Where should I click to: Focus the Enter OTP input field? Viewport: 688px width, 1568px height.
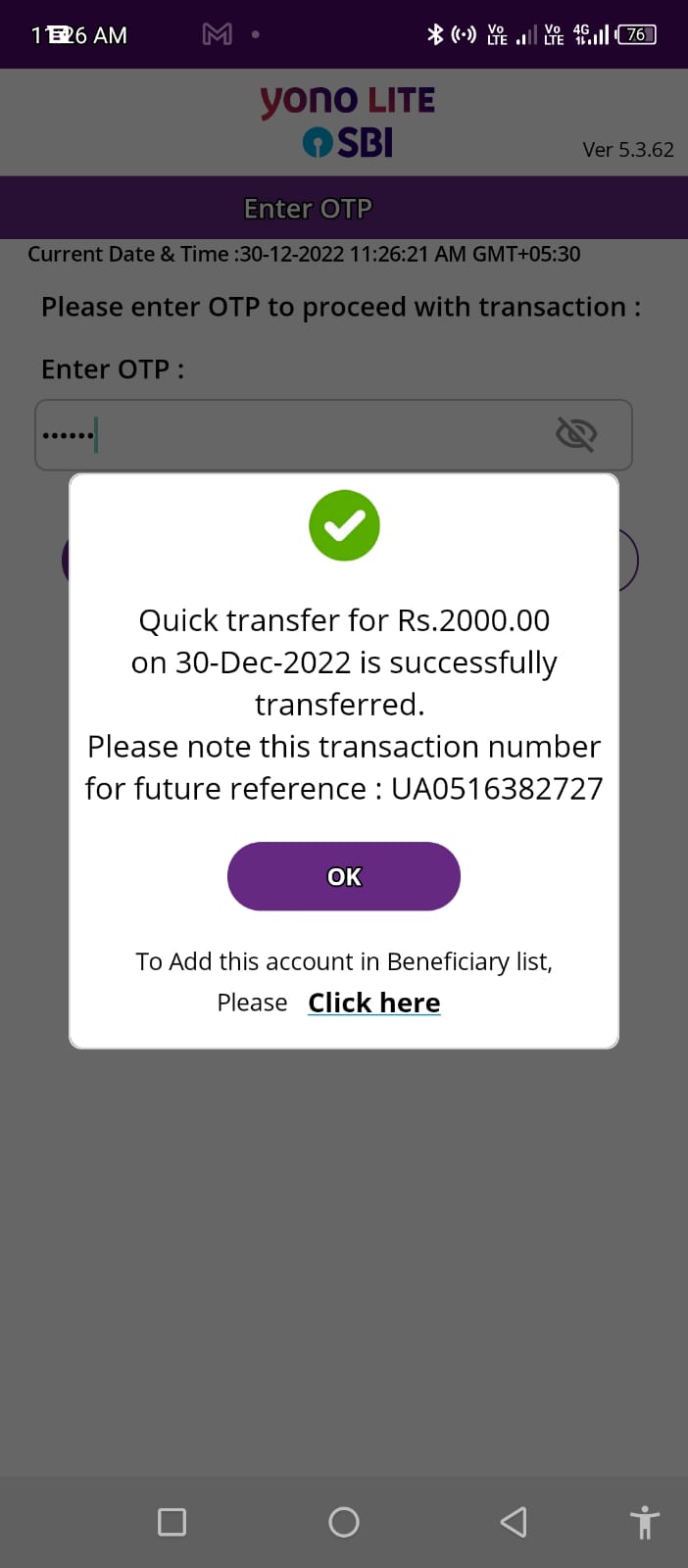(294, 434)
